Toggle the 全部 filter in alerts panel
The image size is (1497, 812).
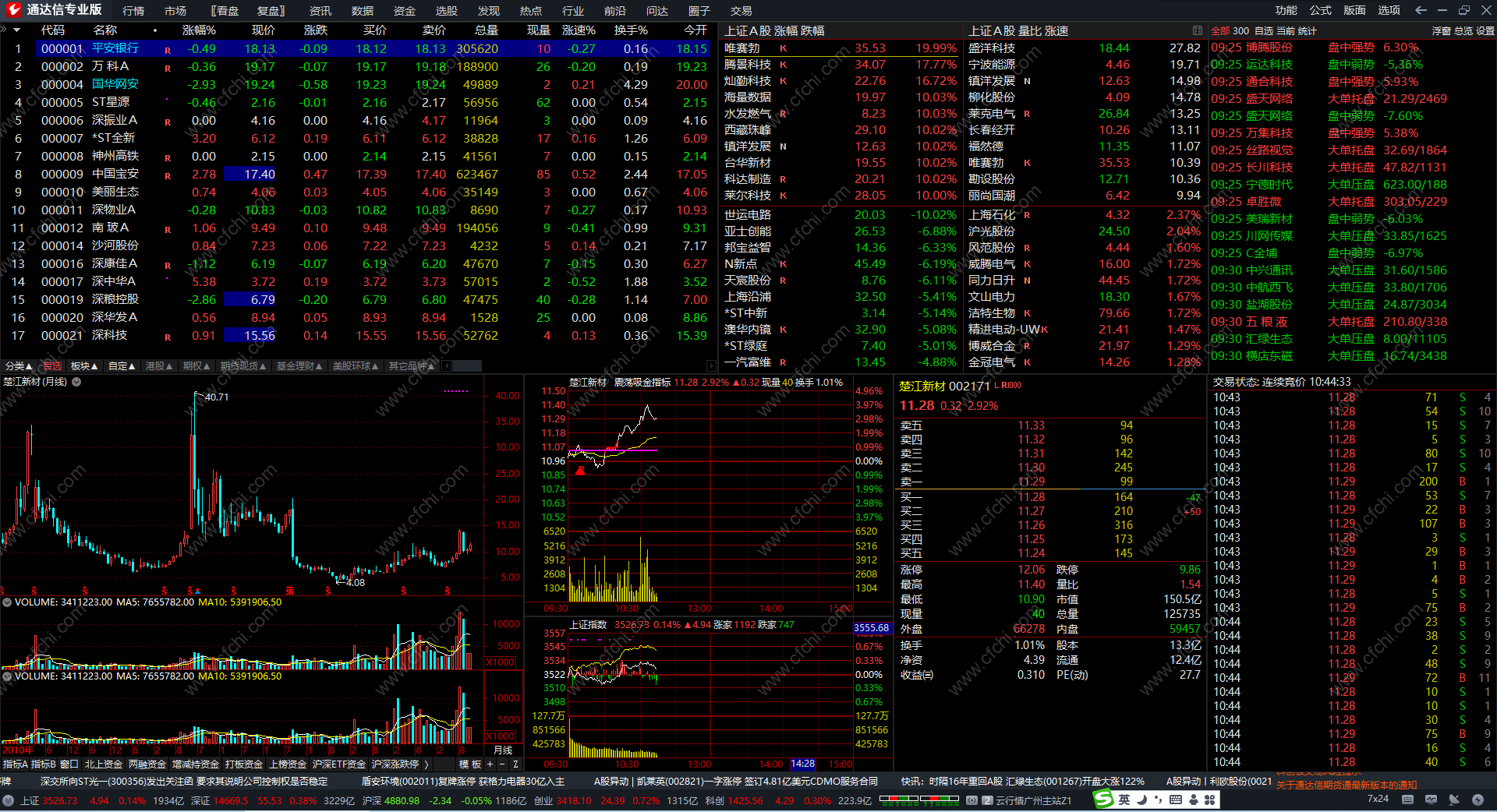pos(1220,31)
